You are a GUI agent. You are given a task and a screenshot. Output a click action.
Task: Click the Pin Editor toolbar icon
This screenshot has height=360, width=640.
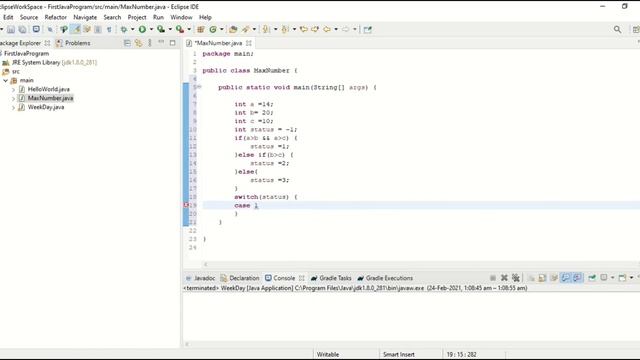click(x=367, y=29)
